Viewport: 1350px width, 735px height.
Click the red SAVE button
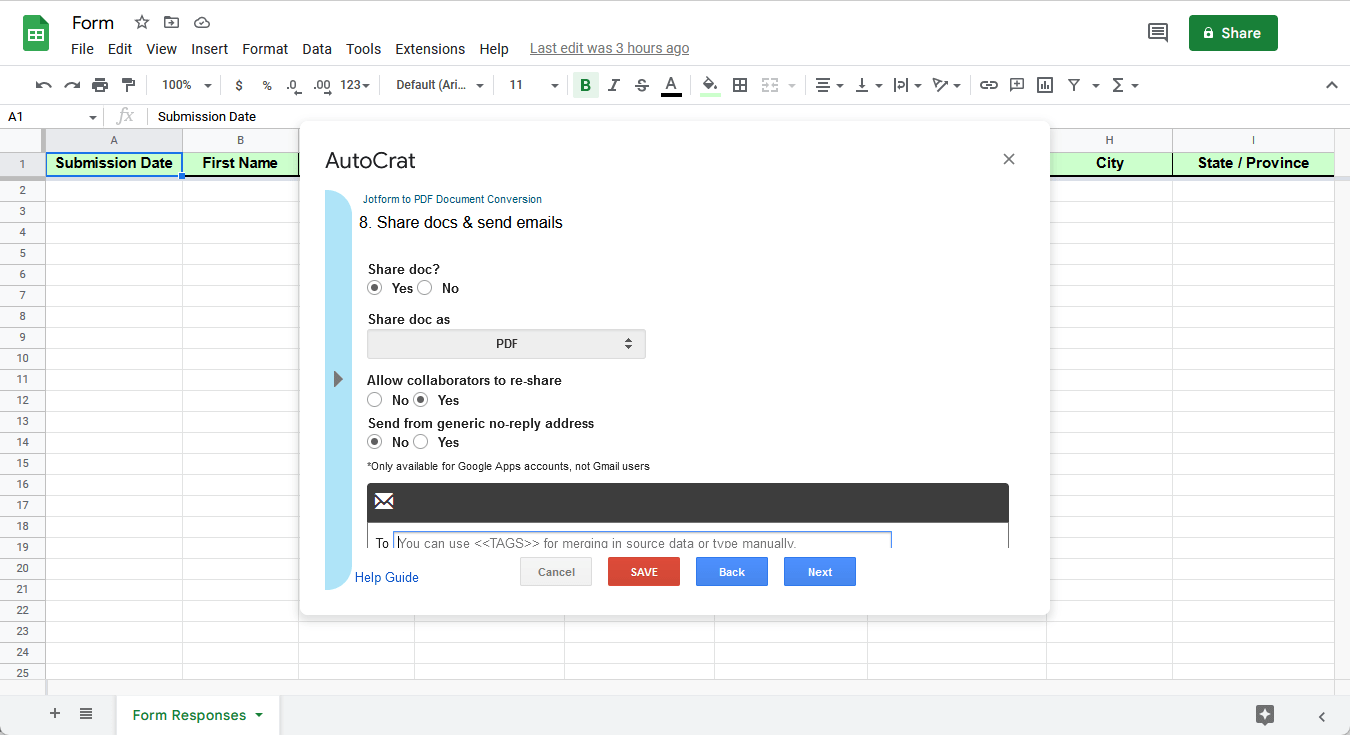pos(644,572)
